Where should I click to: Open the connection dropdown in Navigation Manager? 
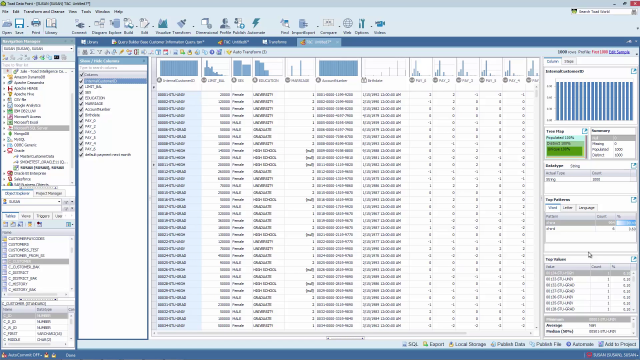pyautogui.click(x=71, y=49)
